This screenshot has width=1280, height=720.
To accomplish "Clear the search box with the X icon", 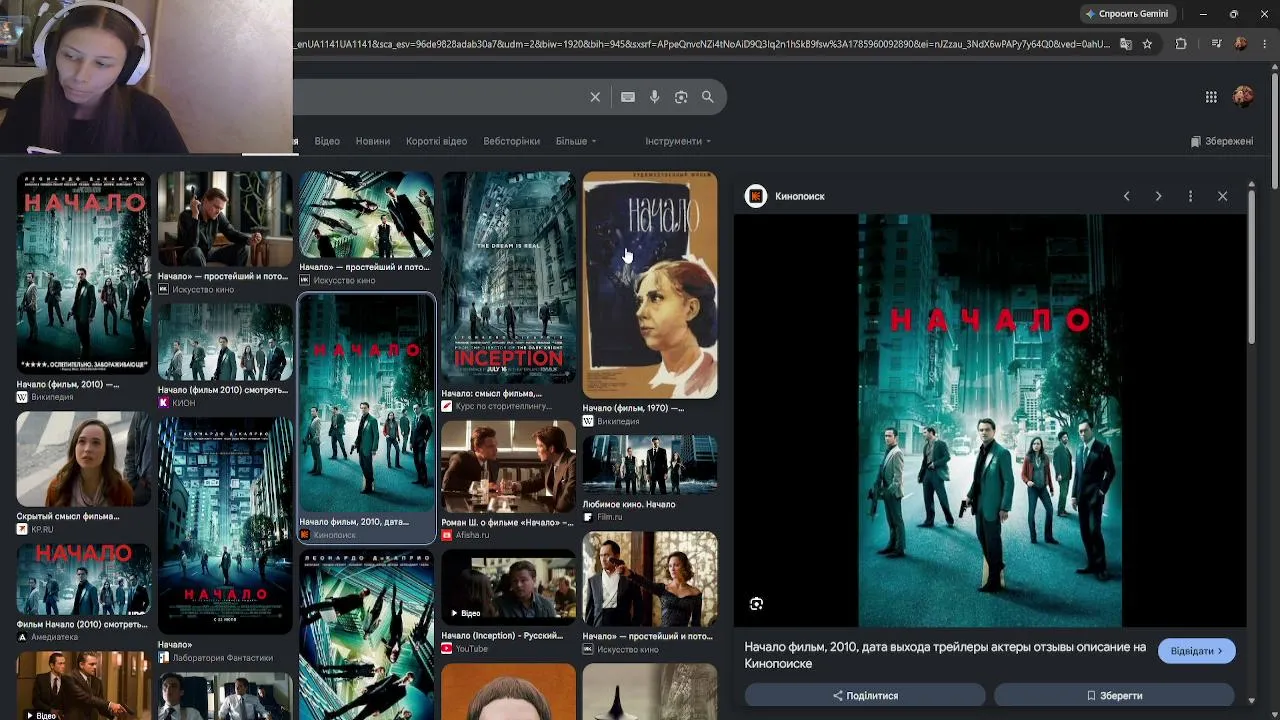I will point(595,97).
